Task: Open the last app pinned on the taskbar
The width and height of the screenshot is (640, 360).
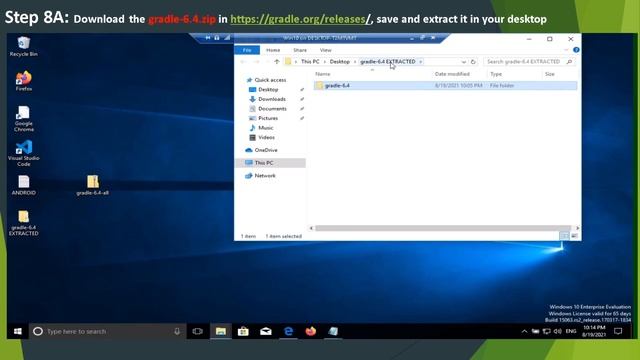Action: [333, 331]
